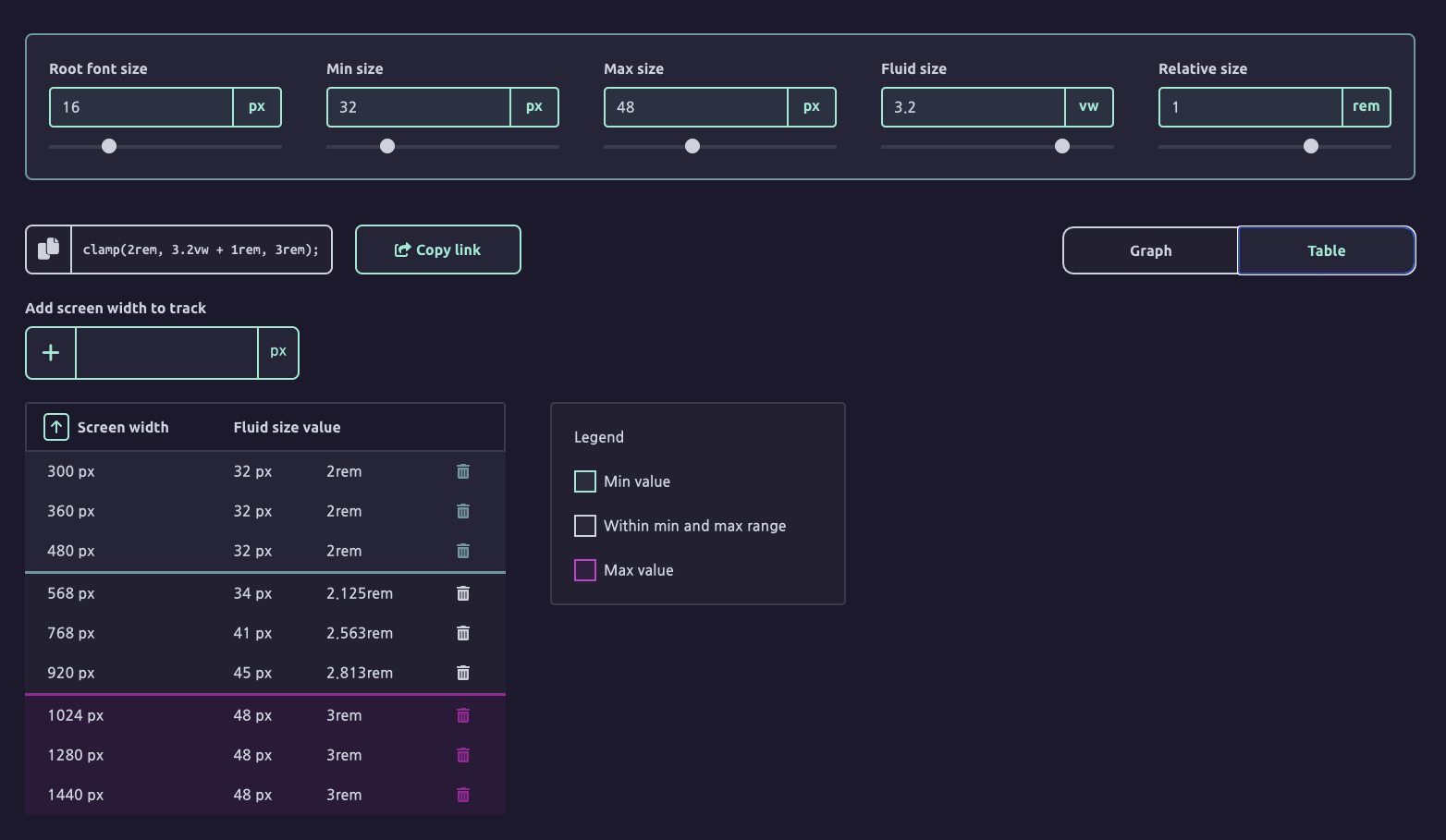The width and height of the screenshot is (1446, 840).
Task: Open the vw unit selector for Fluid size
Action: point(1089,106)
